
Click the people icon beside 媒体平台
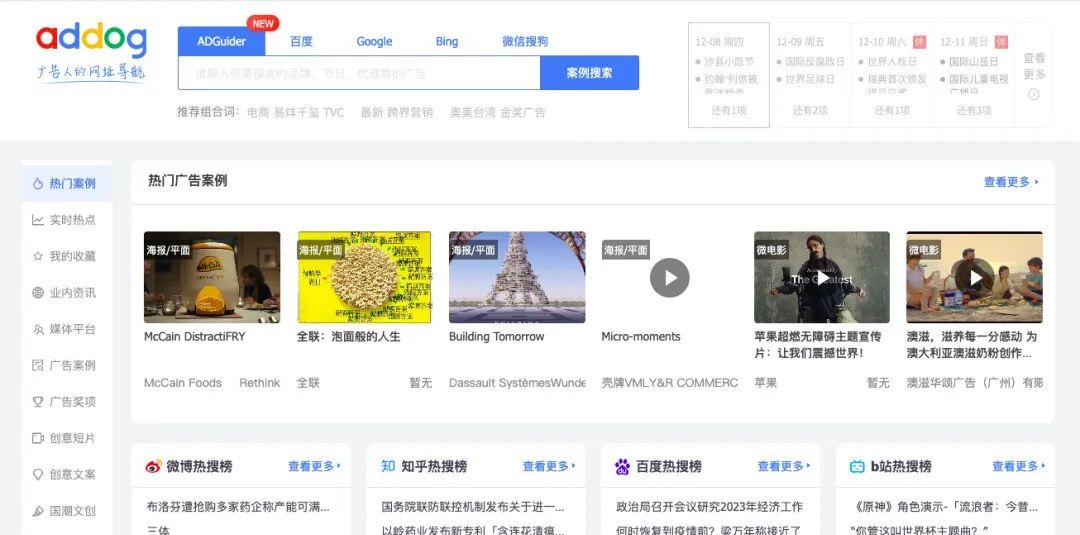point(38,329)
